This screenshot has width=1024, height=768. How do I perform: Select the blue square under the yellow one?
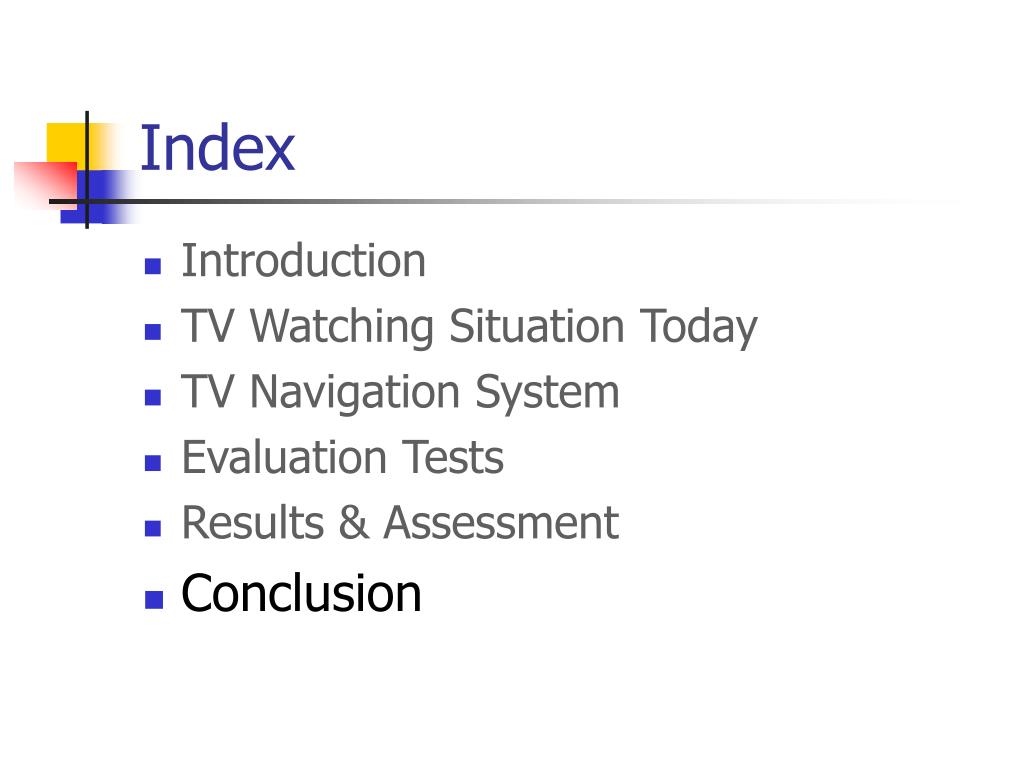(x=98, y=197)
